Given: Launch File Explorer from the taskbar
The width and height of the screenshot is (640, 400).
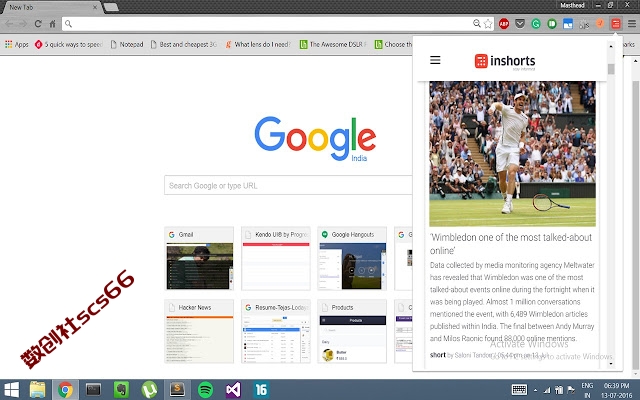Looking at the screenshot, I should click(38, 390).
